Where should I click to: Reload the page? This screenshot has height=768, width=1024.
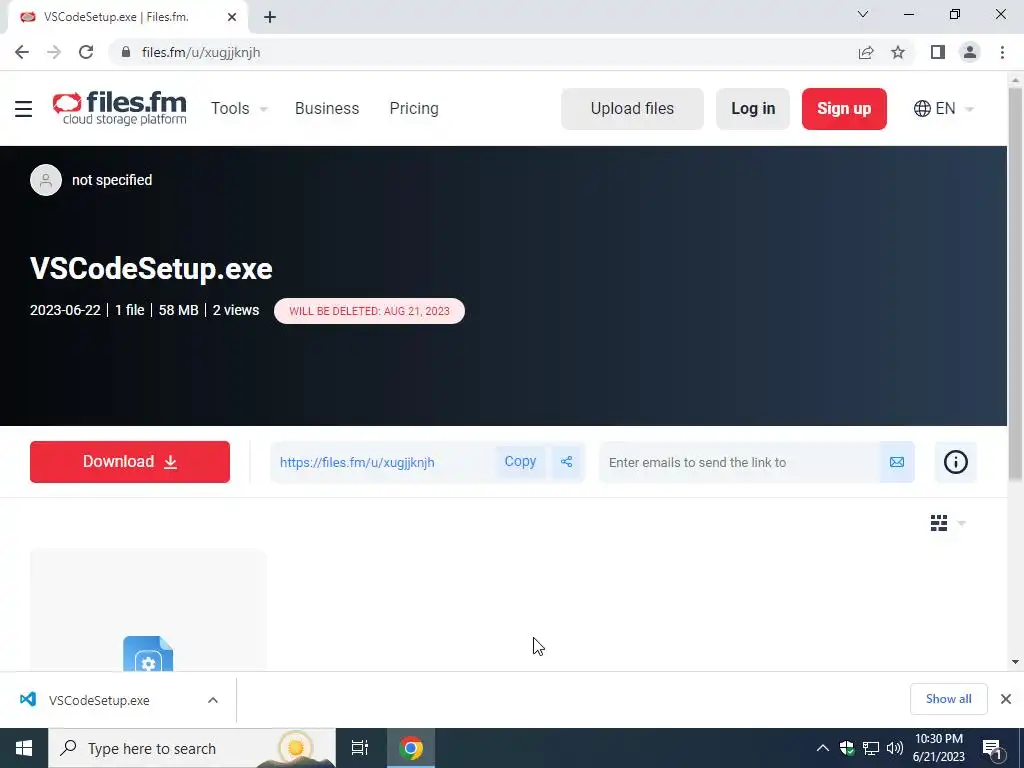(86, 52)
